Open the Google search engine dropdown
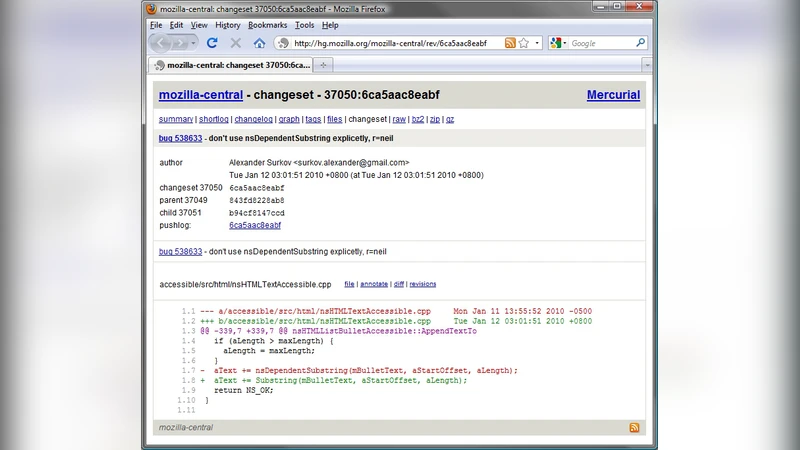 tap(558, 43)
